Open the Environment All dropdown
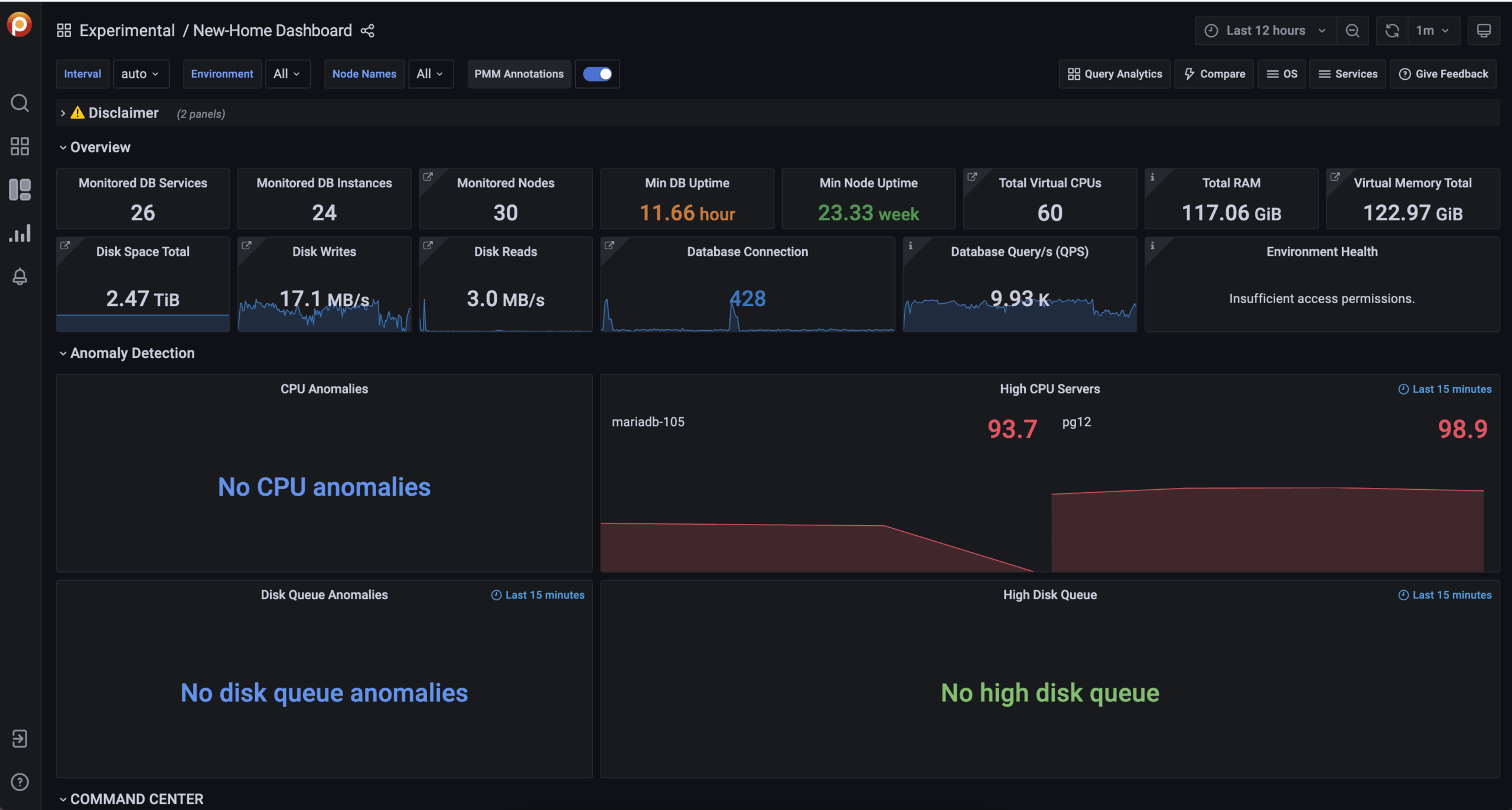Screen dimensions: 1512x810 (x=287, y=74)
